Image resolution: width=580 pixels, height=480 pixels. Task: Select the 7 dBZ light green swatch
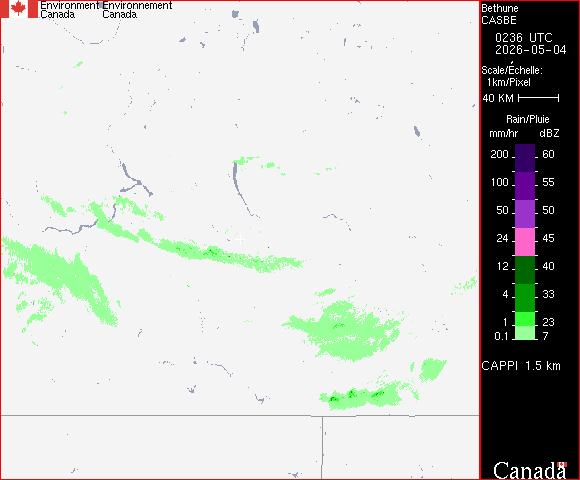[525, 333]
